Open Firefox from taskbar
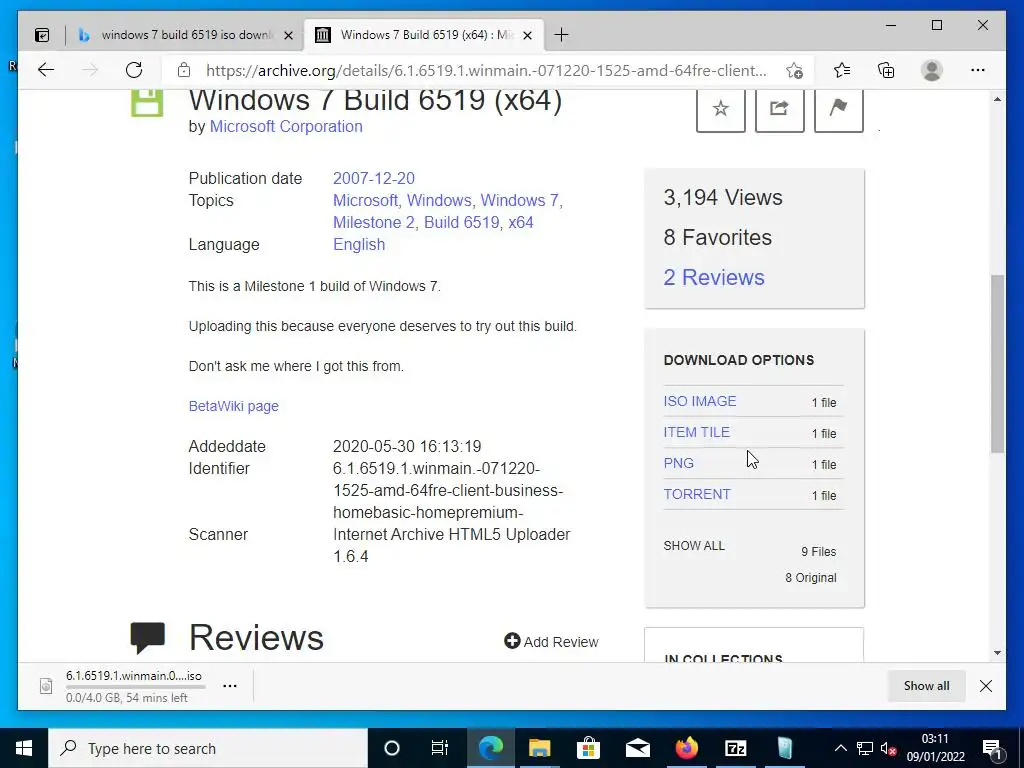Image resolution: width=1024 pixels, height=768 pixels. pos(686,748)
